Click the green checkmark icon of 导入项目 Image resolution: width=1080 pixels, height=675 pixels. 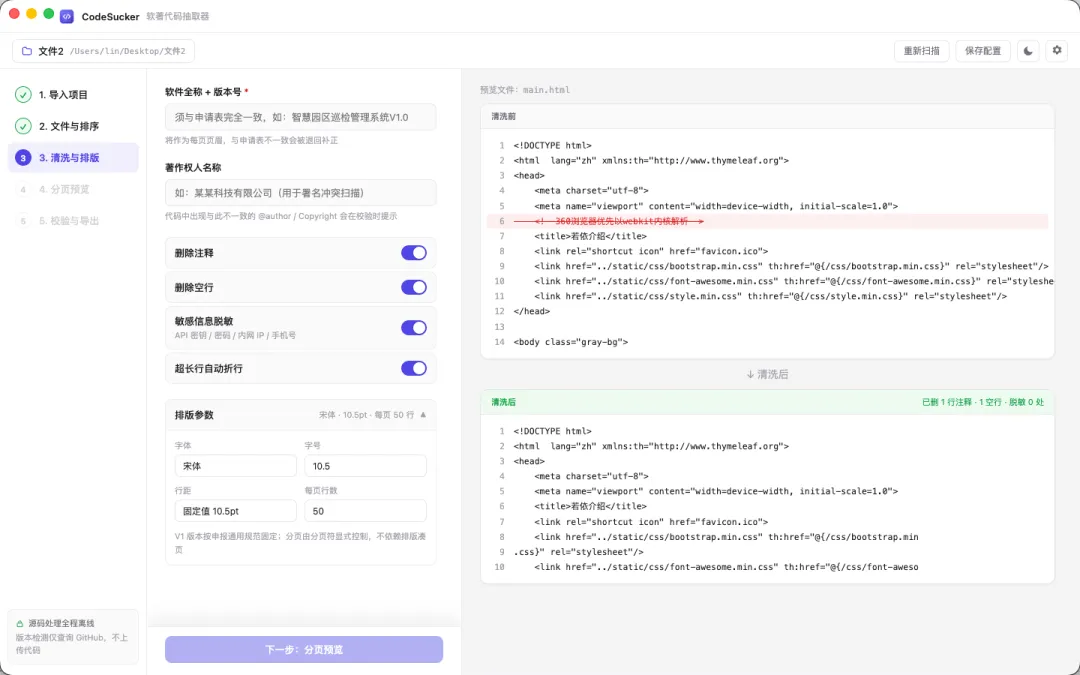23,94
